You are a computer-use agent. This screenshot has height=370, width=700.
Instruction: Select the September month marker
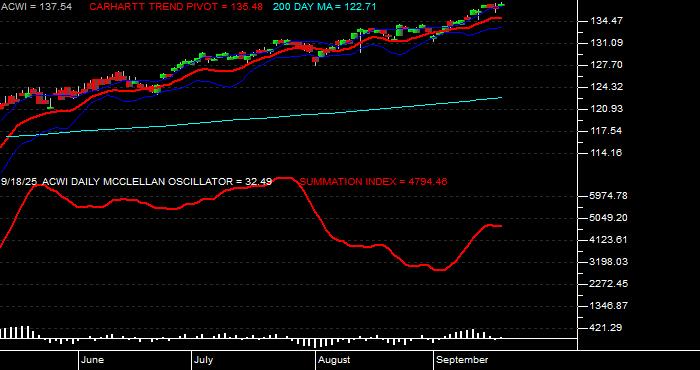pyautogui.click(x=462, y=360)
